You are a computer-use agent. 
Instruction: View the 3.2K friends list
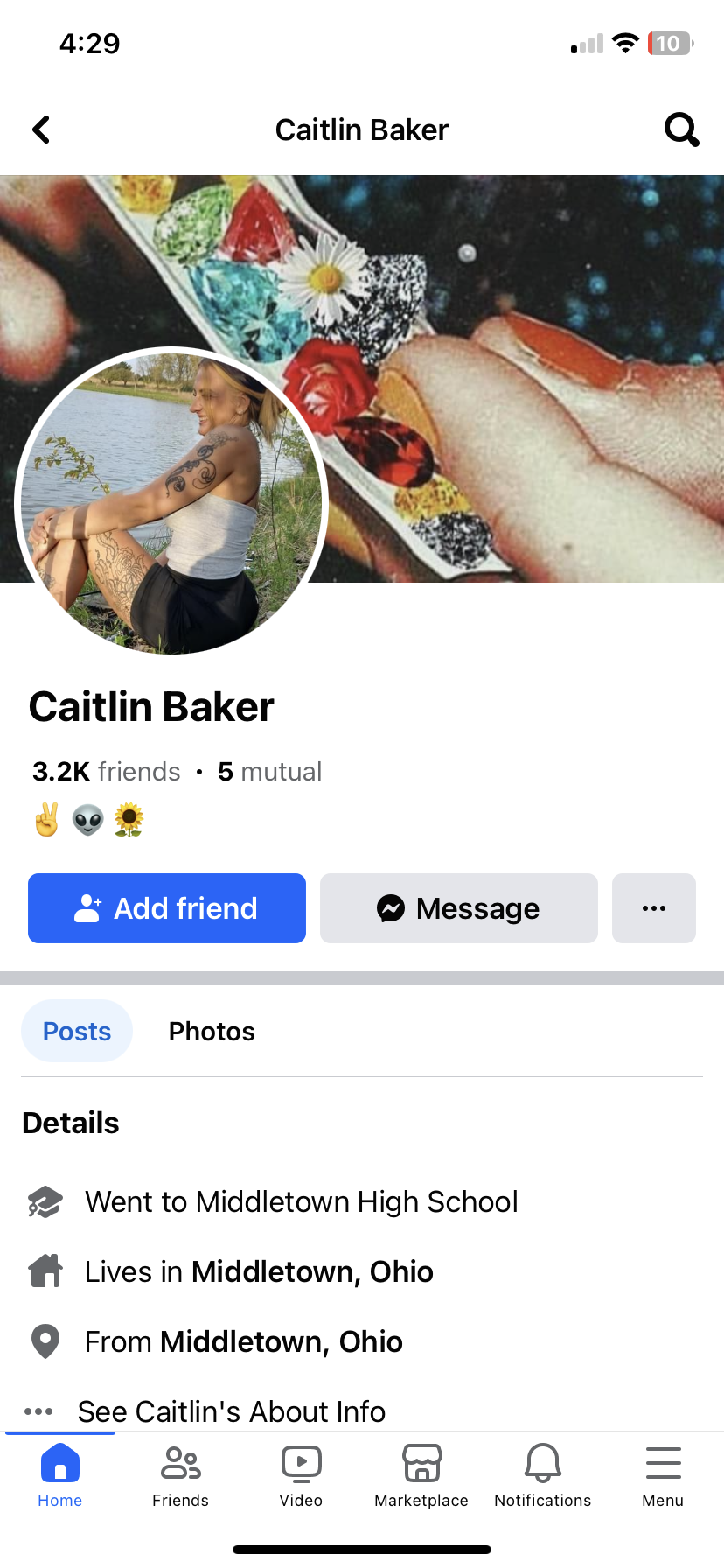pos(106,771)
